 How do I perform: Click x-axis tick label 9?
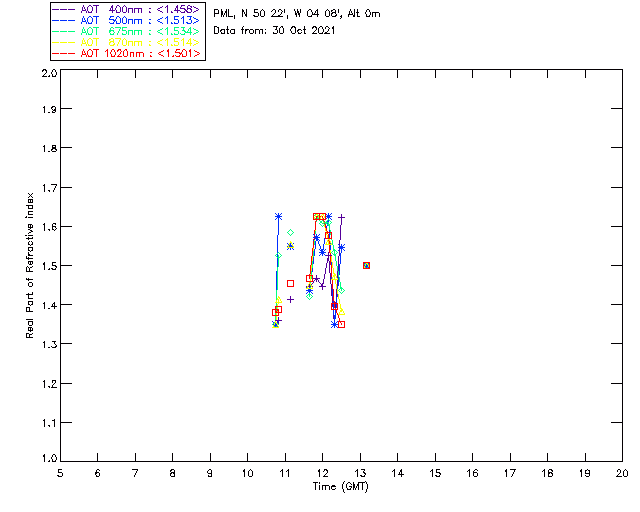tap(210, 473)
